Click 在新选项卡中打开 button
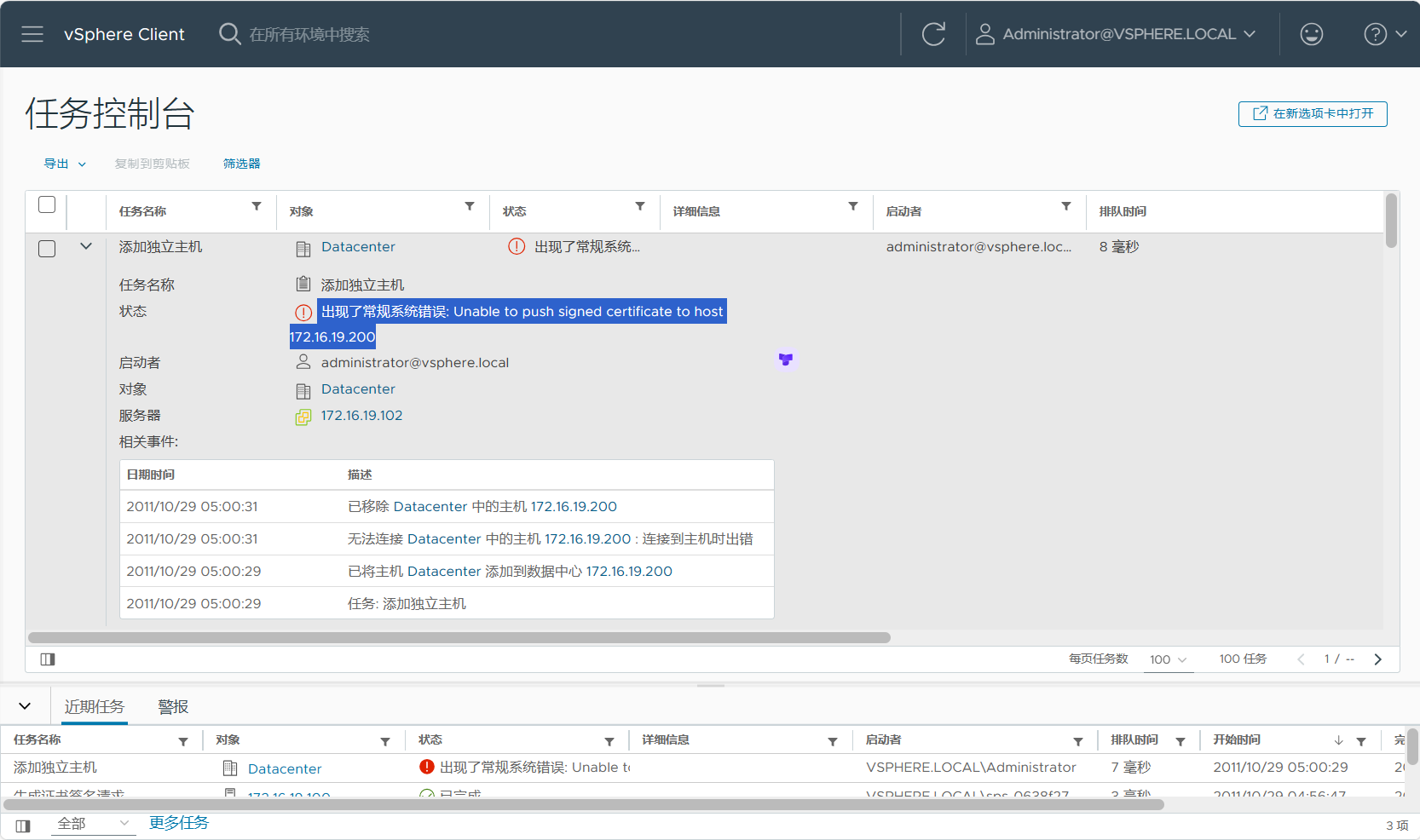This screenshot has height=840, width=1420. [1312, 114]
